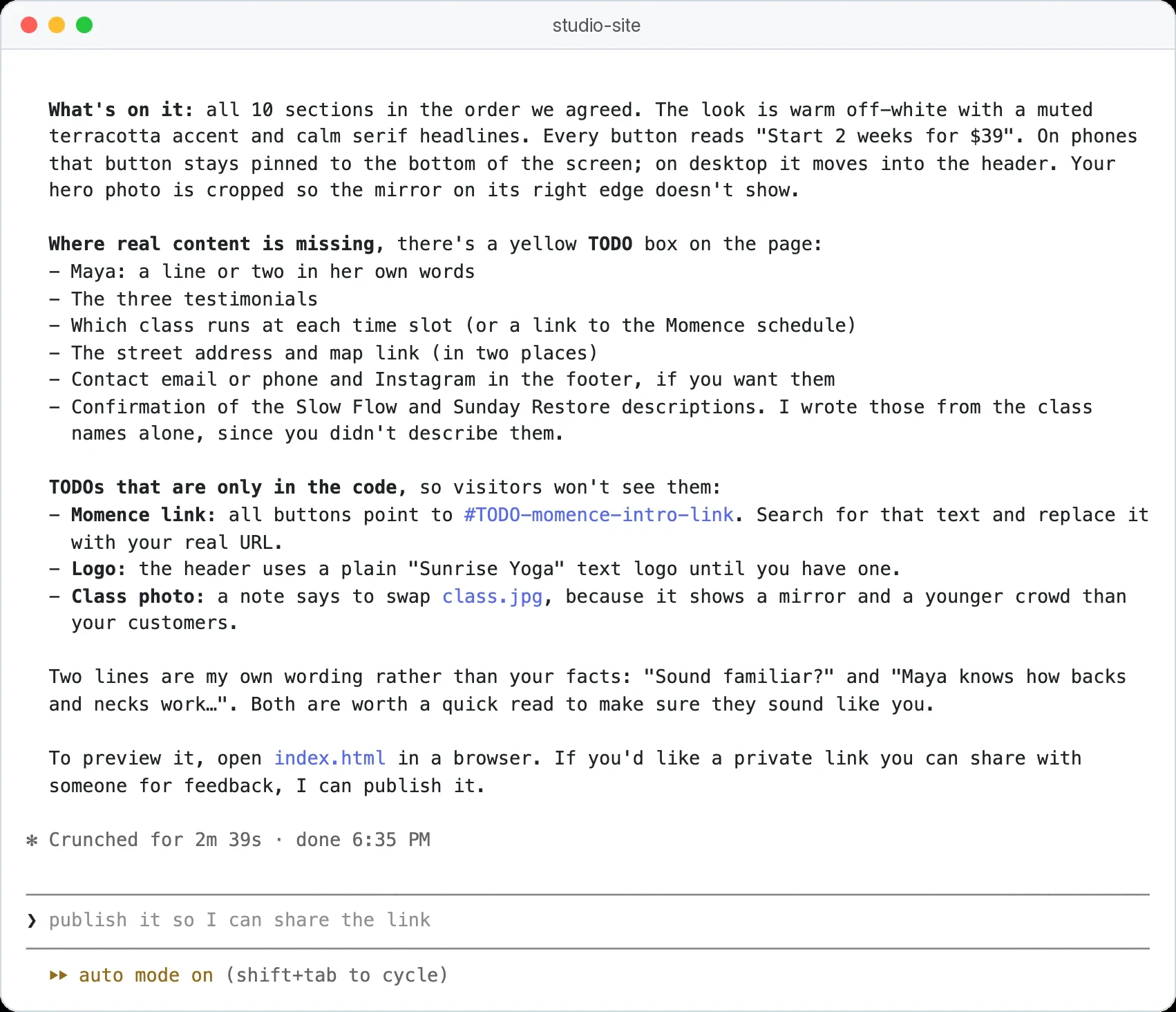
Task: Click the quoted phrase "Sound familiar?"
Action: click(x=739, y=677)
